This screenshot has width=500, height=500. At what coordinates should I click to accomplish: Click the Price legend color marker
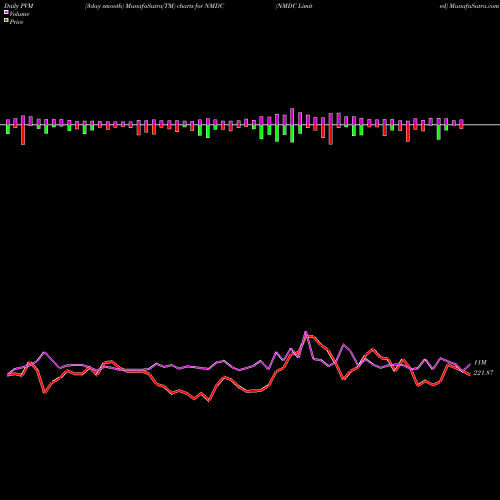tap(6, 21)
